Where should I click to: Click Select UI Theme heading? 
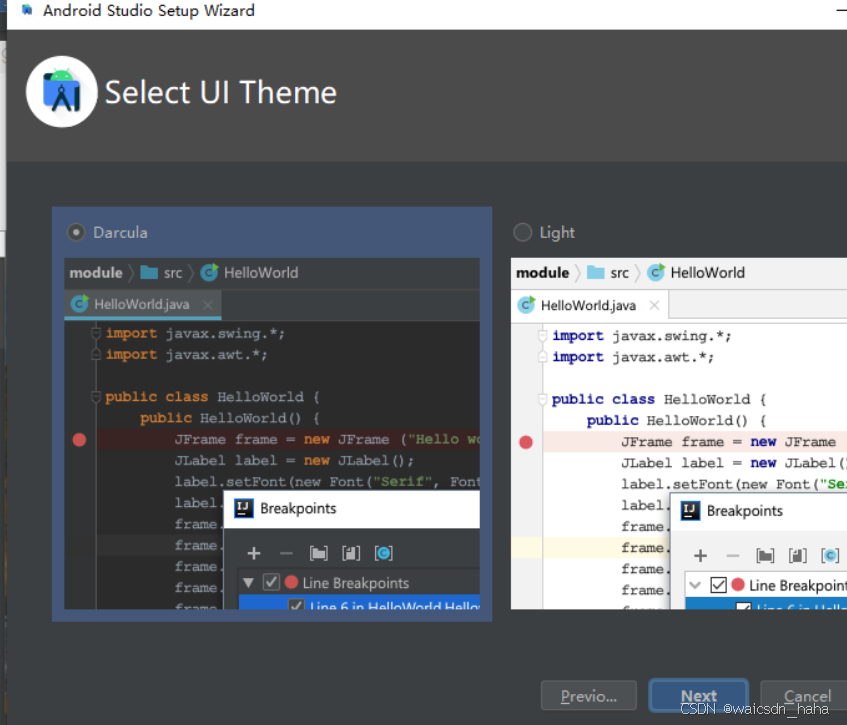point(220,92)
